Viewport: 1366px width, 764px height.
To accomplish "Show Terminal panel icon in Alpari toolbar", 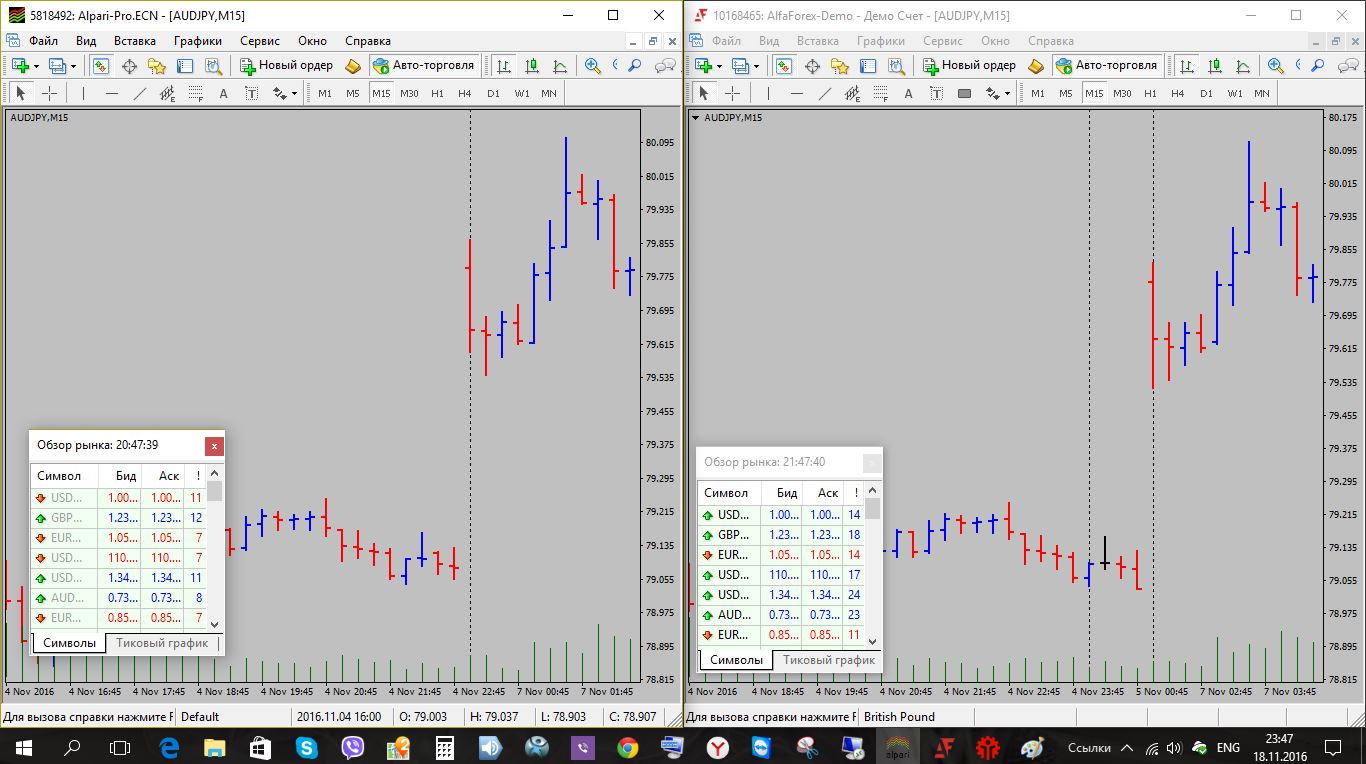I will coord(185,65).
